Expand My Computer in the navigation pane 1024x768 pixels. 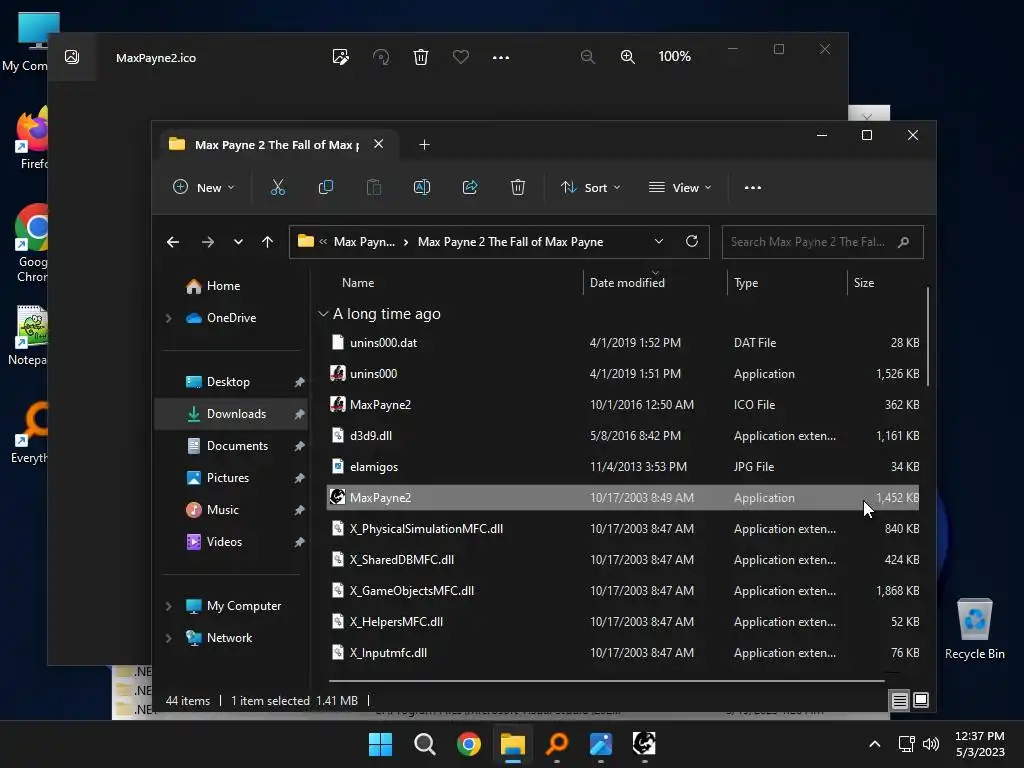(x=168, y=606)
